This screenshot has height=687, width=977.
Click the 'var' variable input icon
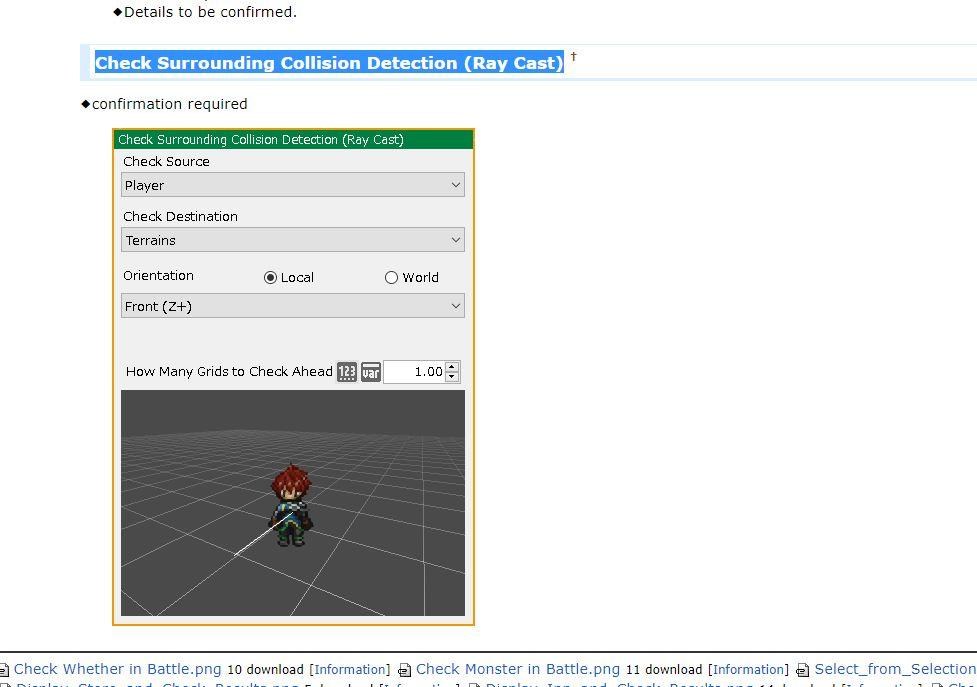point(371,372)
